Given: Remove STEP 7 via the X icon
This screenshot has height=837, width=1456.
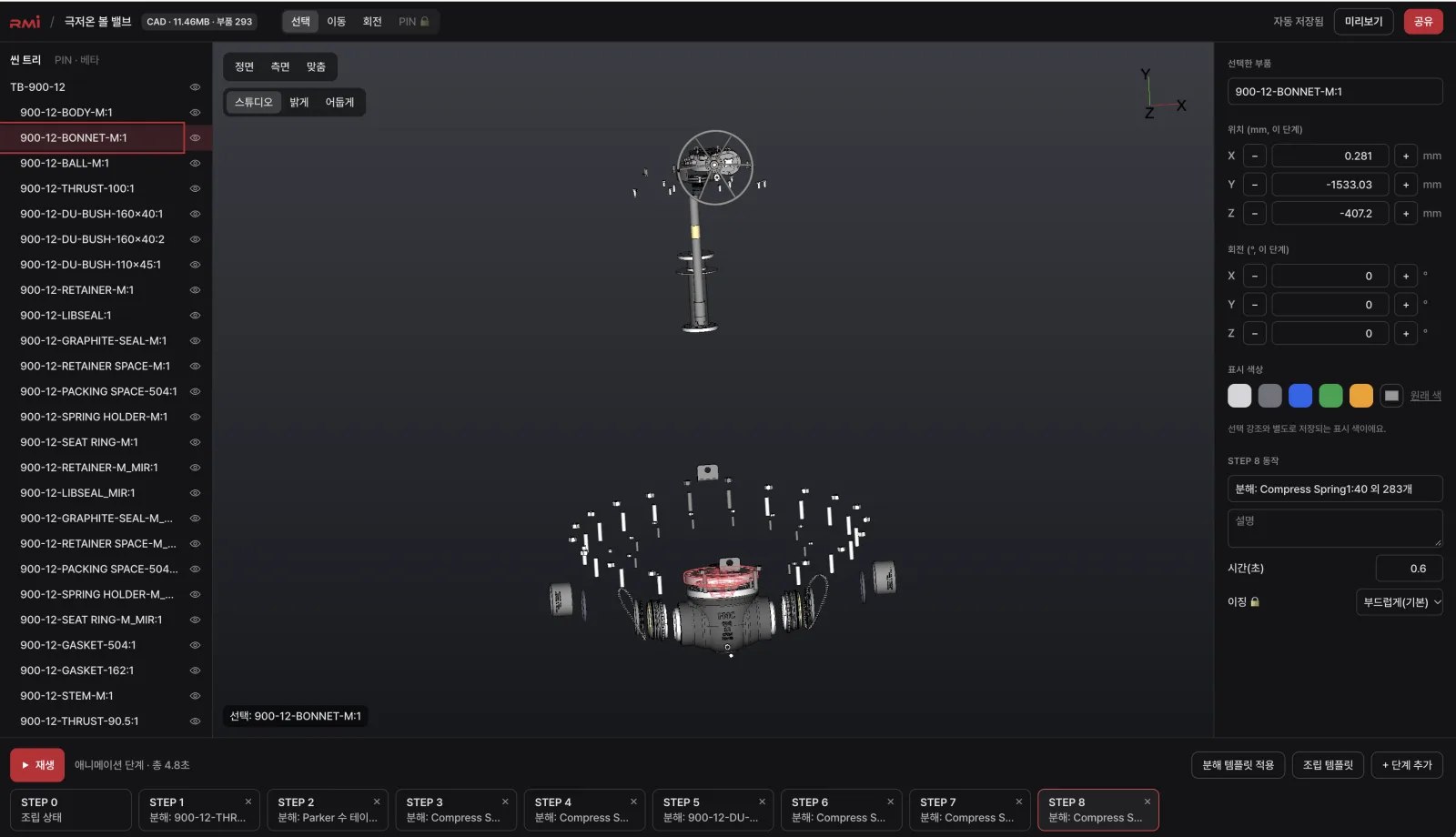Looking at the screenshot, I should [1018, 802].
